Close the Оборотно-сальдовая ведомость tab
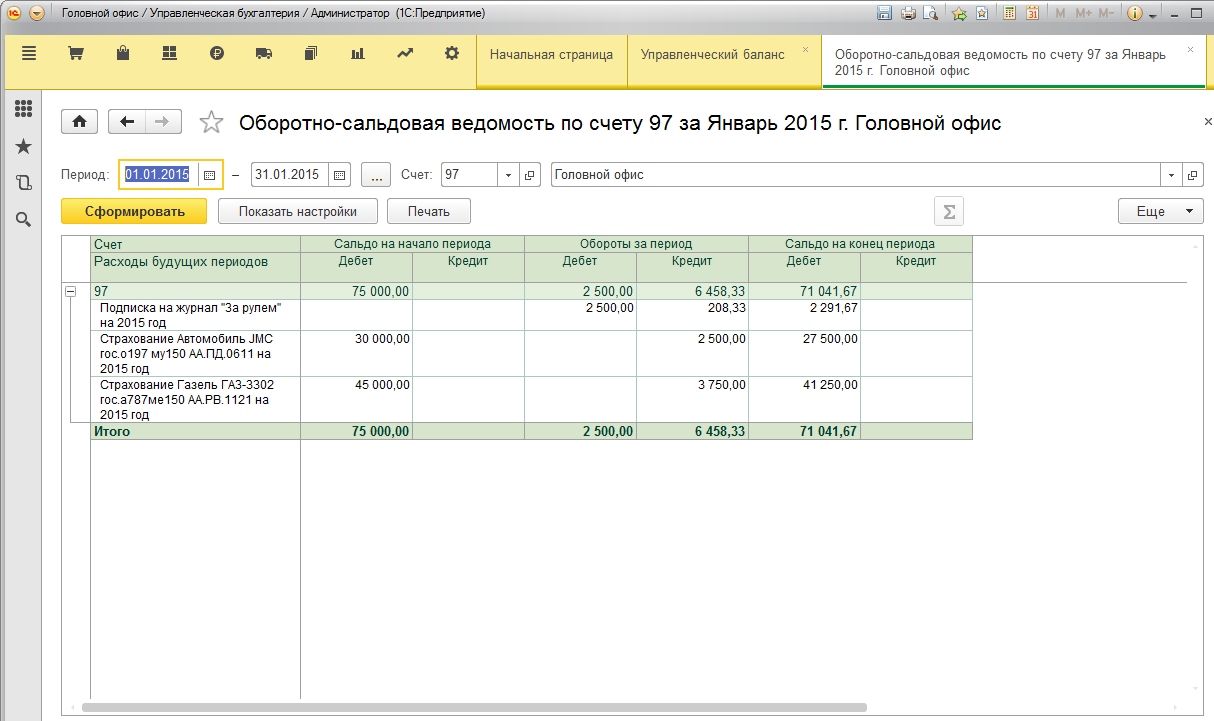1214x721 pixels. [1190, 49]
